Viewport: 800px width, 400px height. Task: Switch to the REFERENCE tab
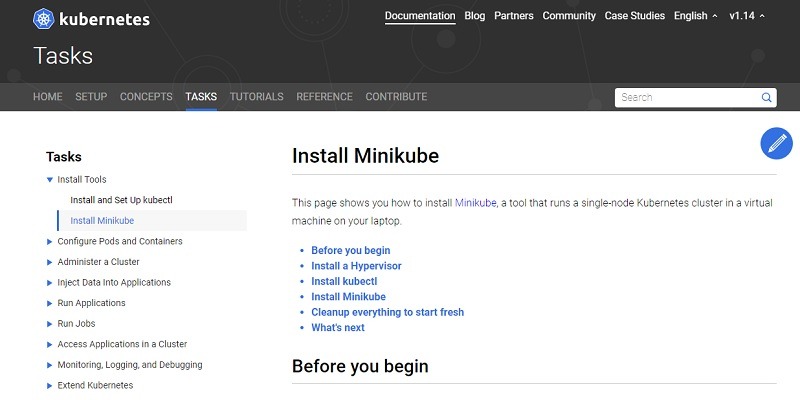[x=324, y=96]
